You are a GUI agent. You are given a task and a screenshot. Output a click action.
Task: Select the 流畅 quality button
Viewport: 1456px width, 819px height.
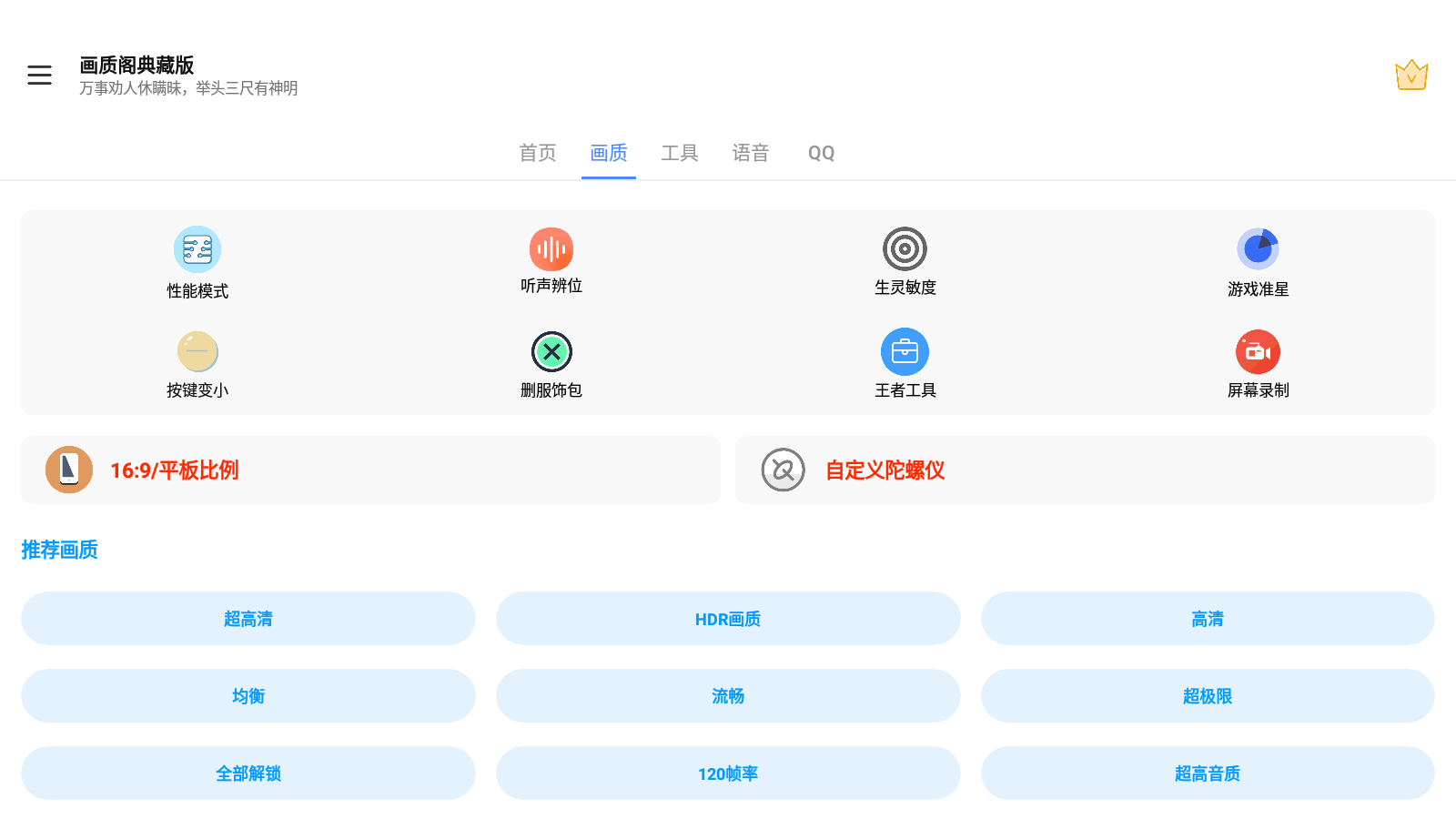point(728,696)
